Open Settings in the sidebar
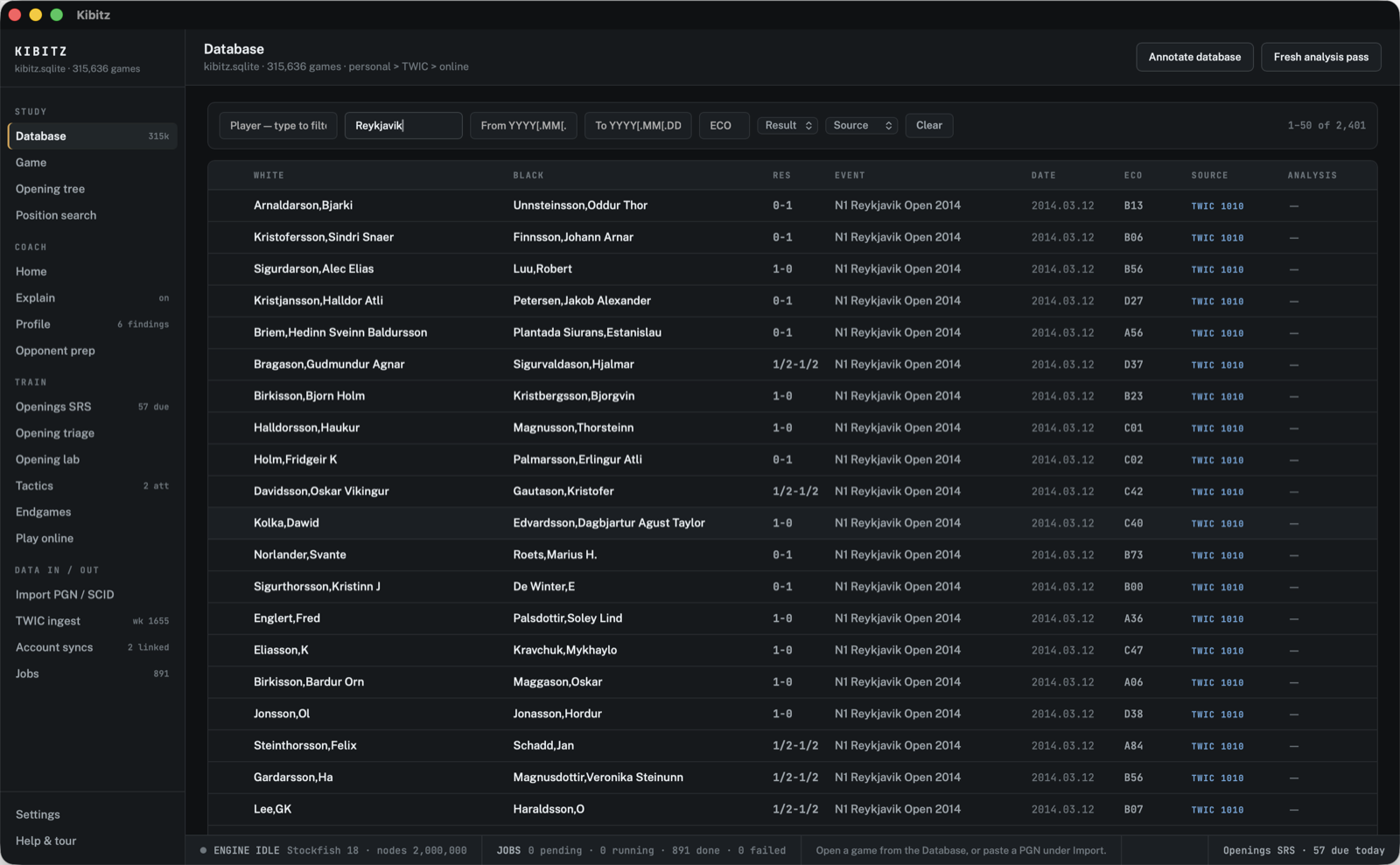 click(92, 814)
